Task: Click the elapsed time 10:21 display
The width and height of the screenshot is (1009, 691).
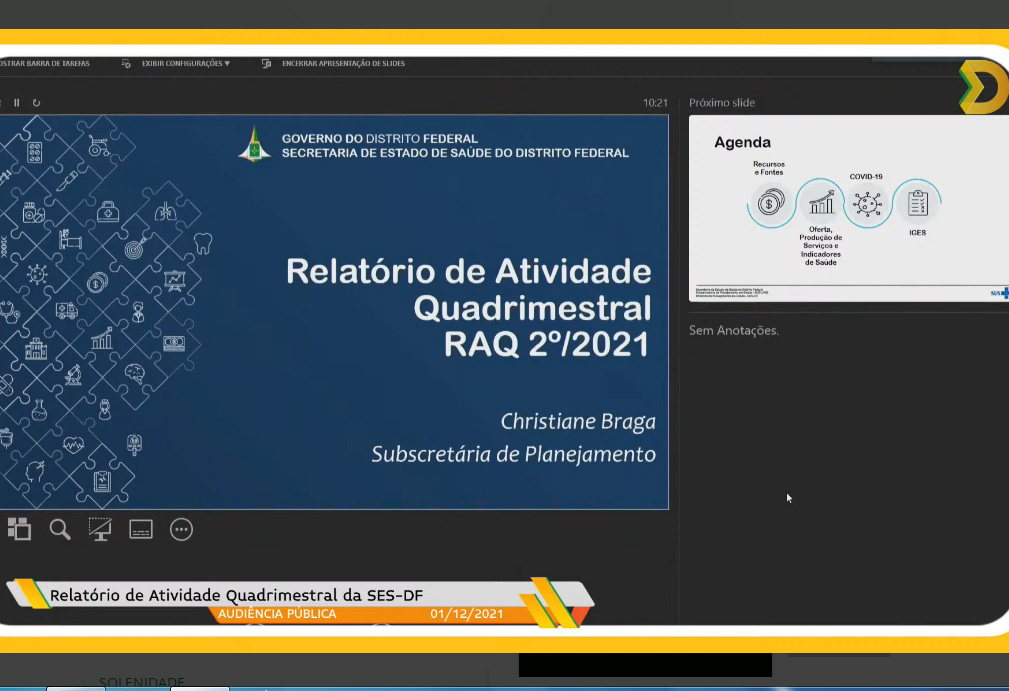Action: tap(655, 102)
